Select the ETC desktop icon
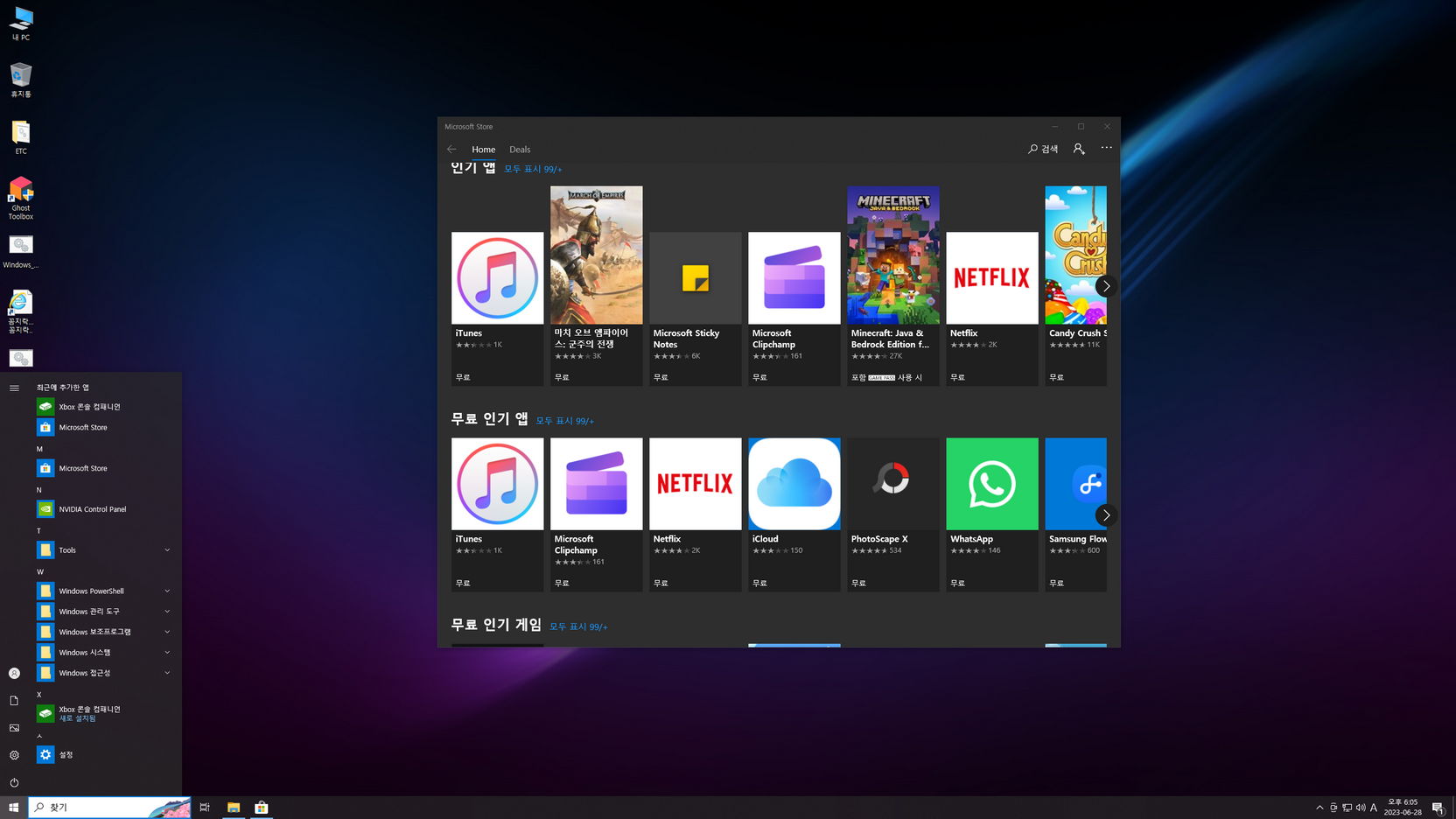The image size is (1456, 819). pos(21,138)
